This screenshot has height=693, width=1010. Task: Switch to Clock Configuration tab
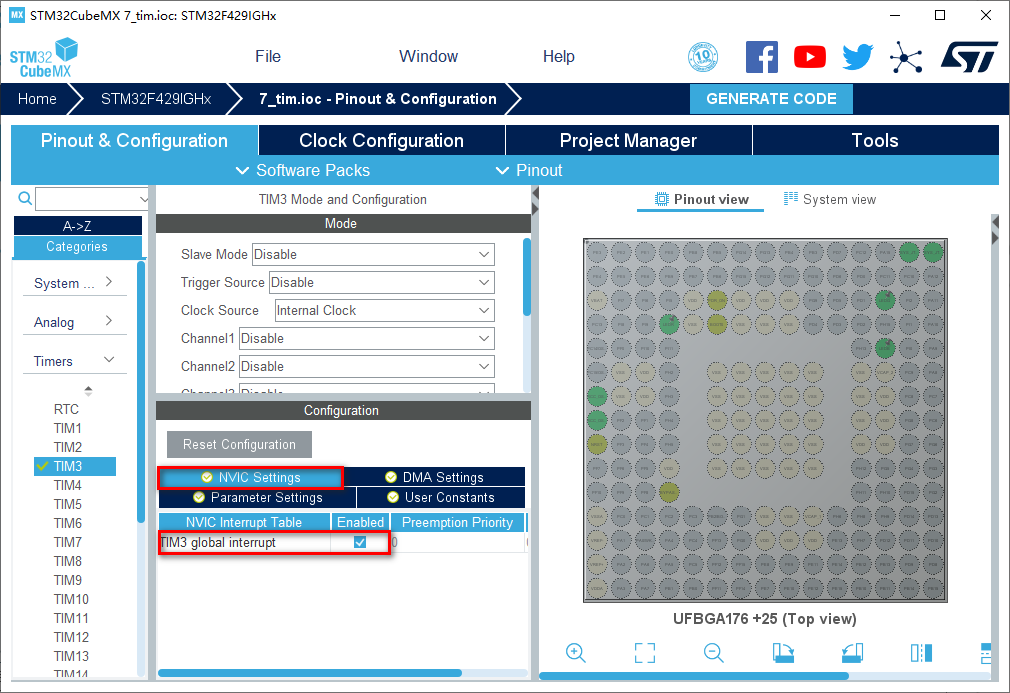(381, 141)
